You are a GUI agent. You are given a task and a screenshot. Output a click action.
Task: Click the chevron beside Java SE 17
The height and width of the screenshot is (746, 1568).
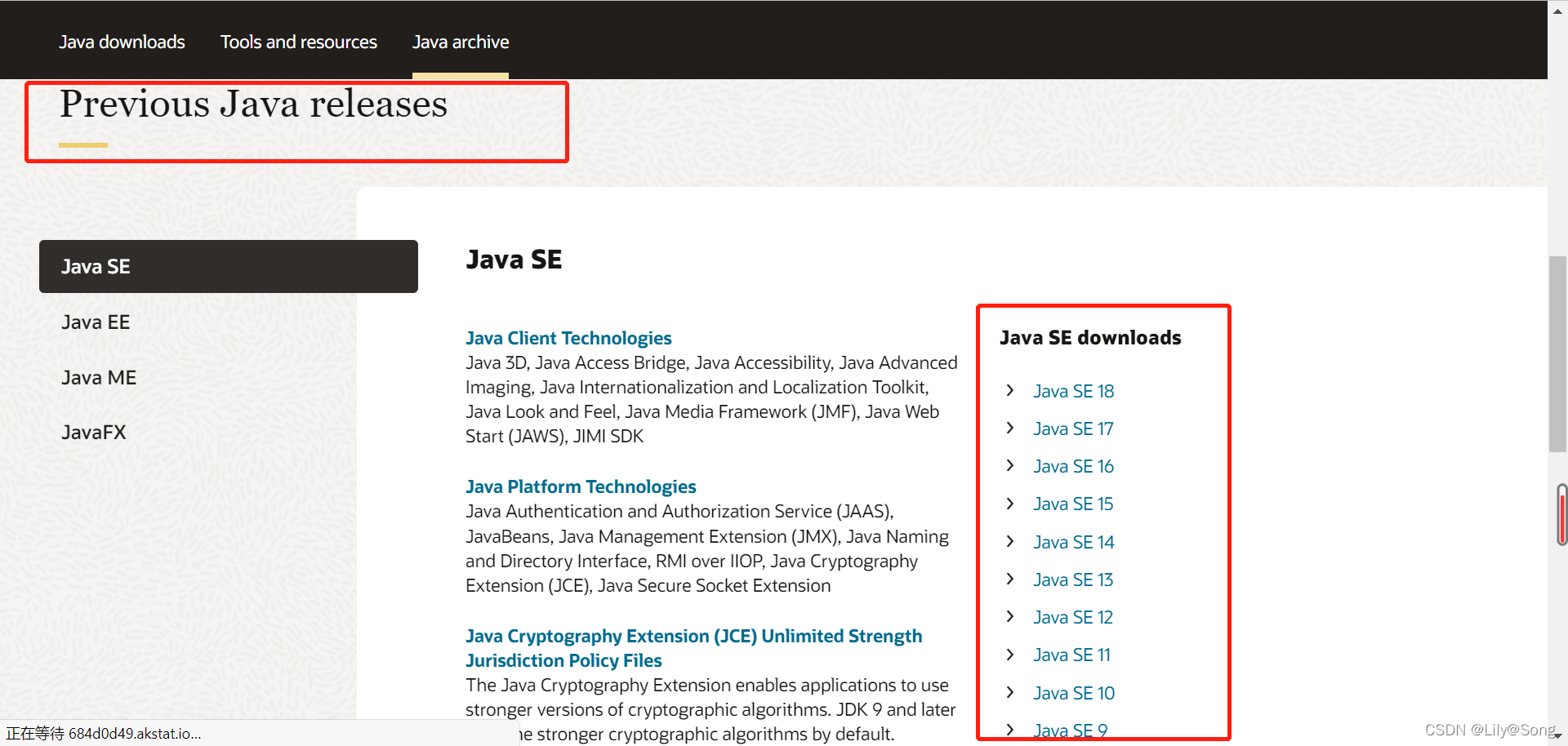pos(1010,428)
